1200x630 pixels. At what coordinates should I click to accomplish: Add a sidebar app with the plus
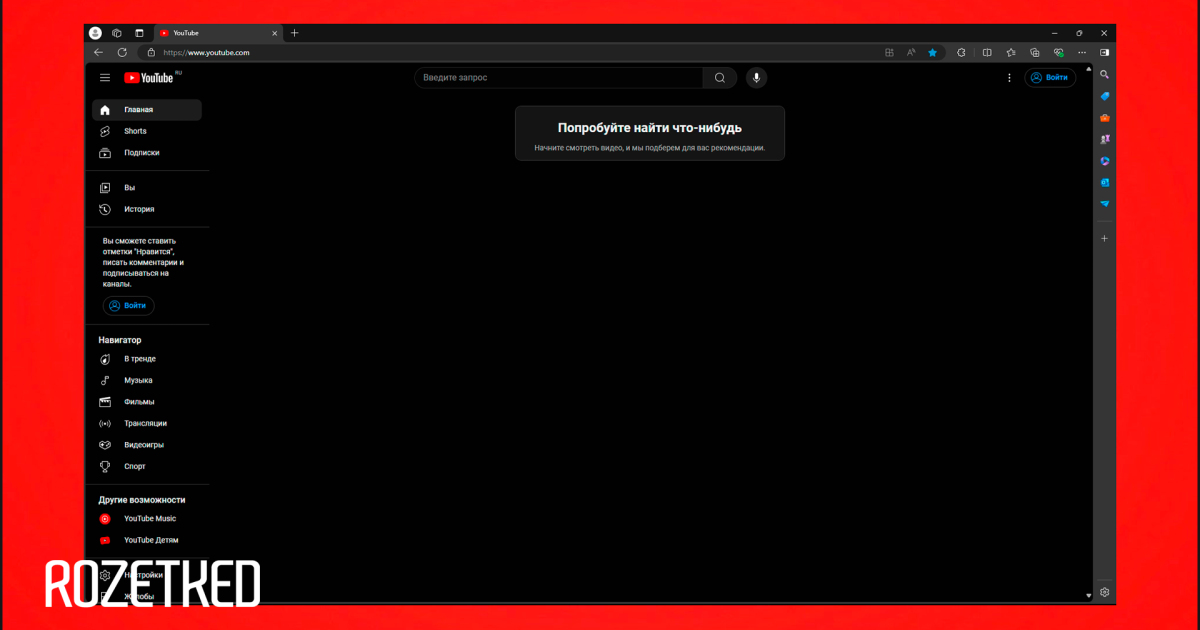1105,239
